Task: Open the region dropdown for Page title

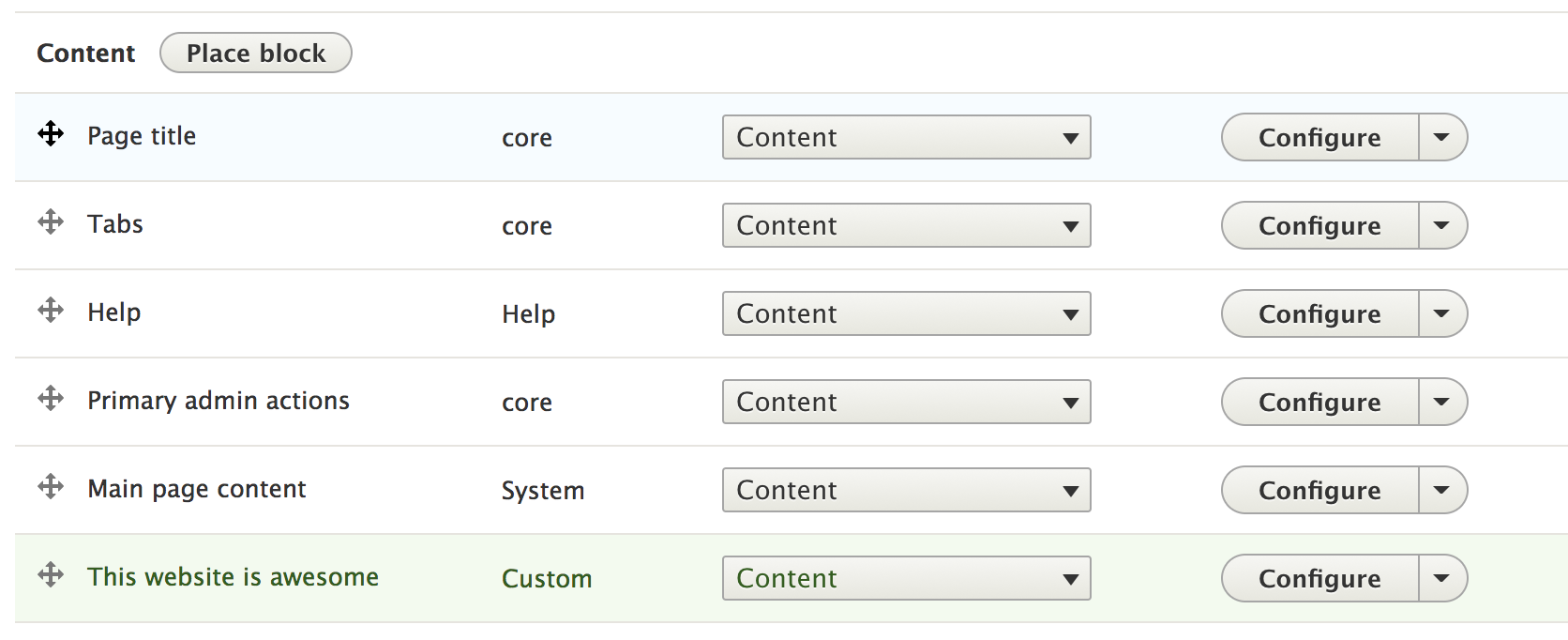Action: pos(906,137)
